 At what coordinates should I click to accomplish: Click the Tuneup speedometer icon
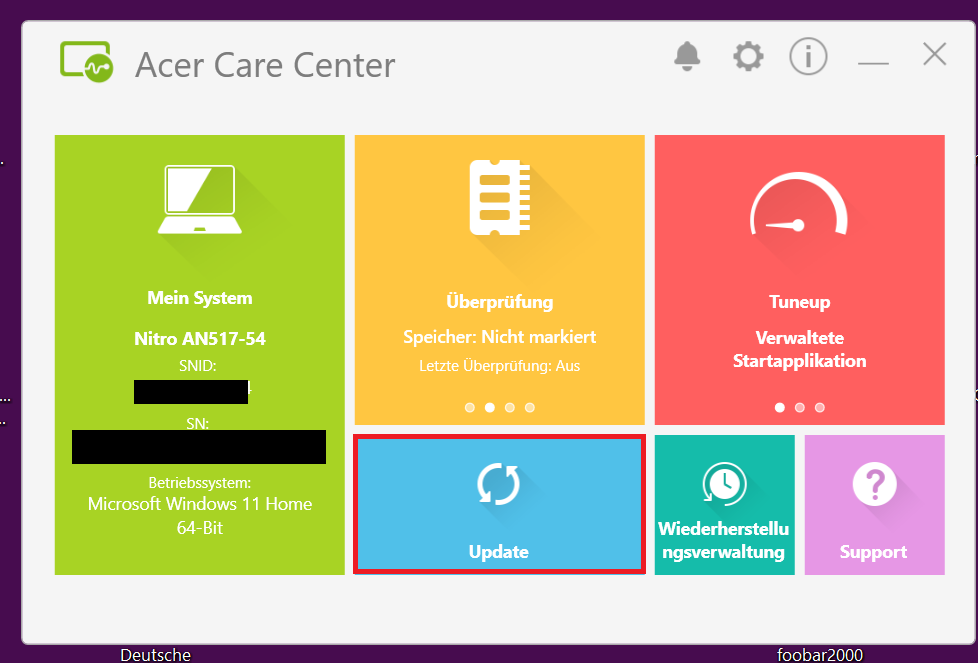pos(799,205)
